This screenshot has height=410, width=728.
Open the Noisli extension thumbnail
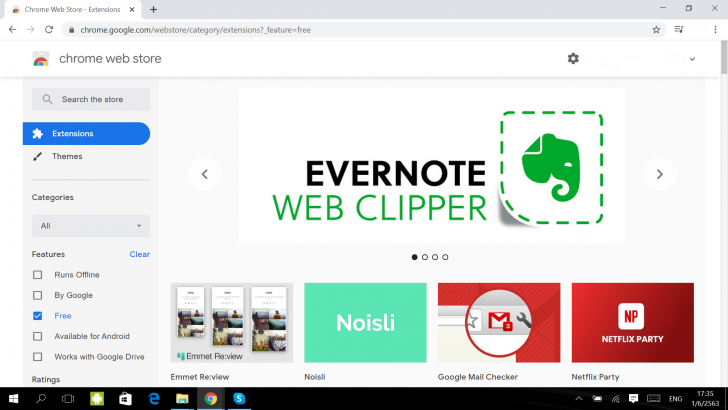coord(365,323)
